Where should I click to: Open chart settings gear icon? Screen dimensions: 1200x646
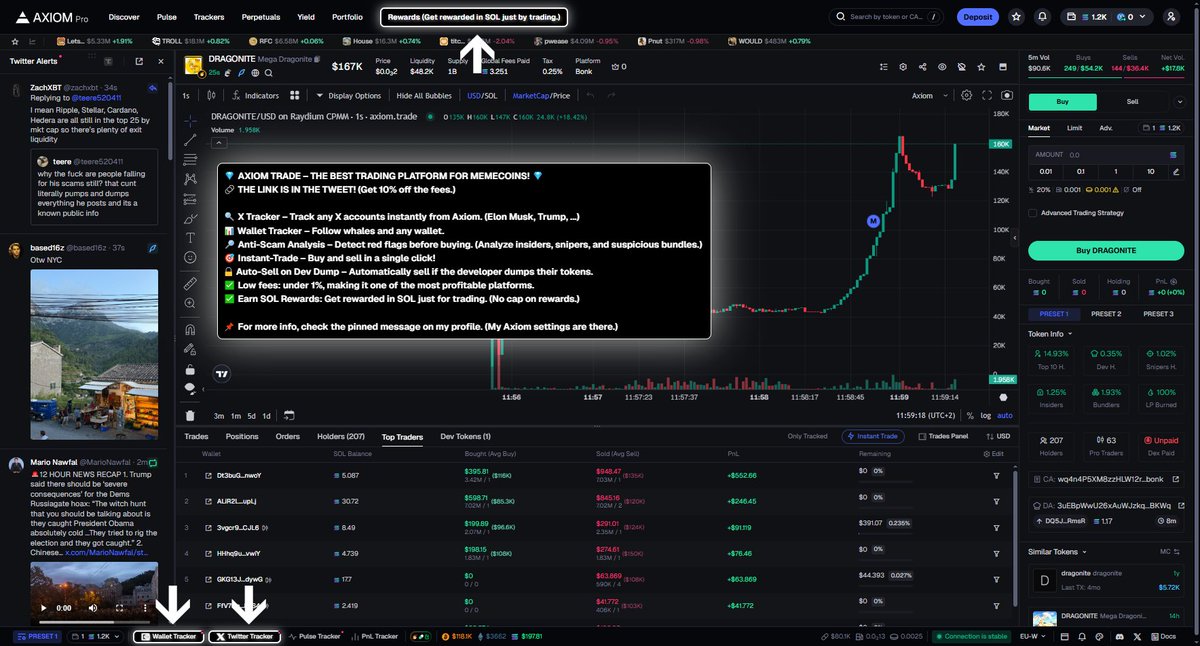(x=966, y=95)
